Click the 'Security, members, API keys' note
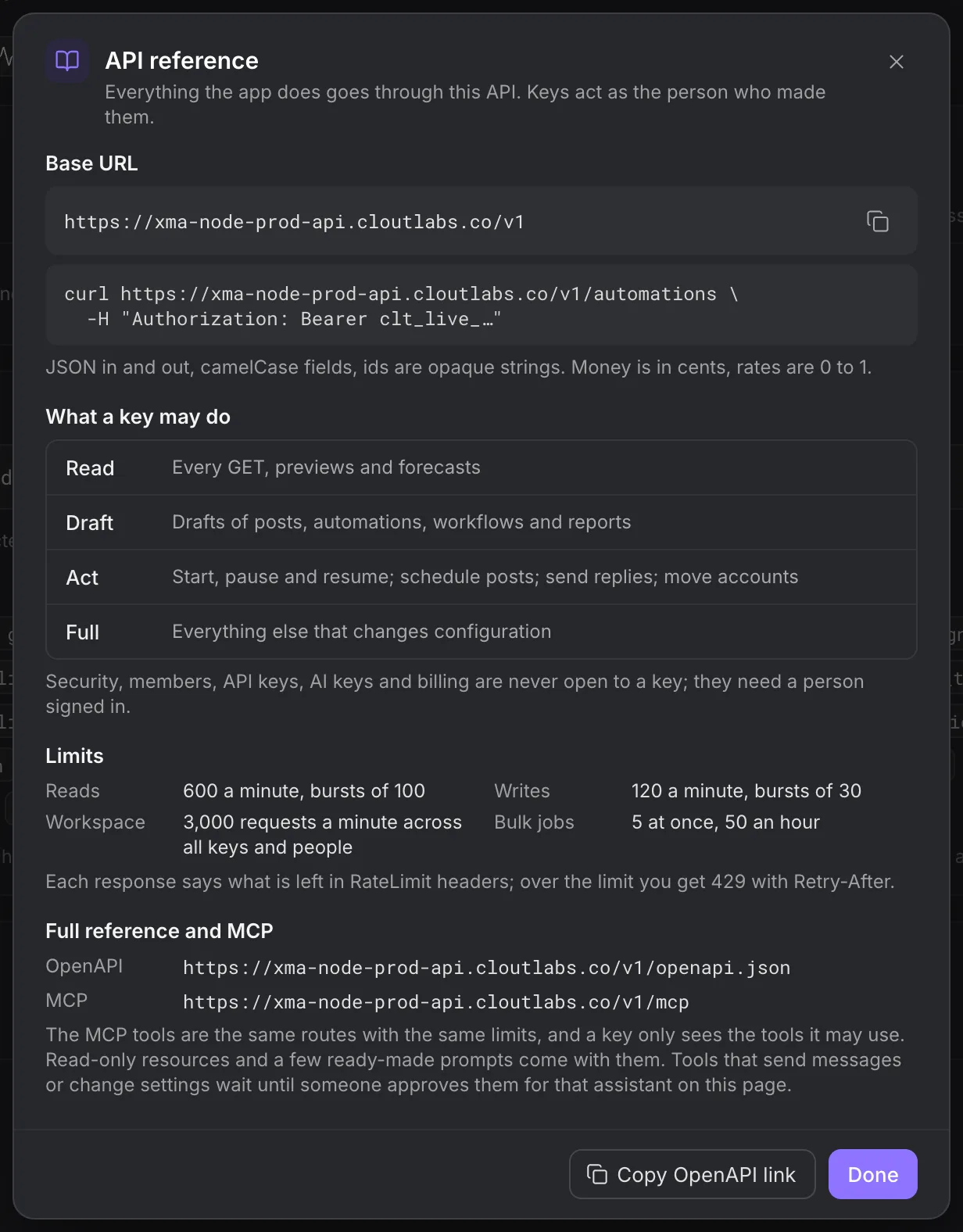Screen dimensions: 963x1232 (455, 694)
